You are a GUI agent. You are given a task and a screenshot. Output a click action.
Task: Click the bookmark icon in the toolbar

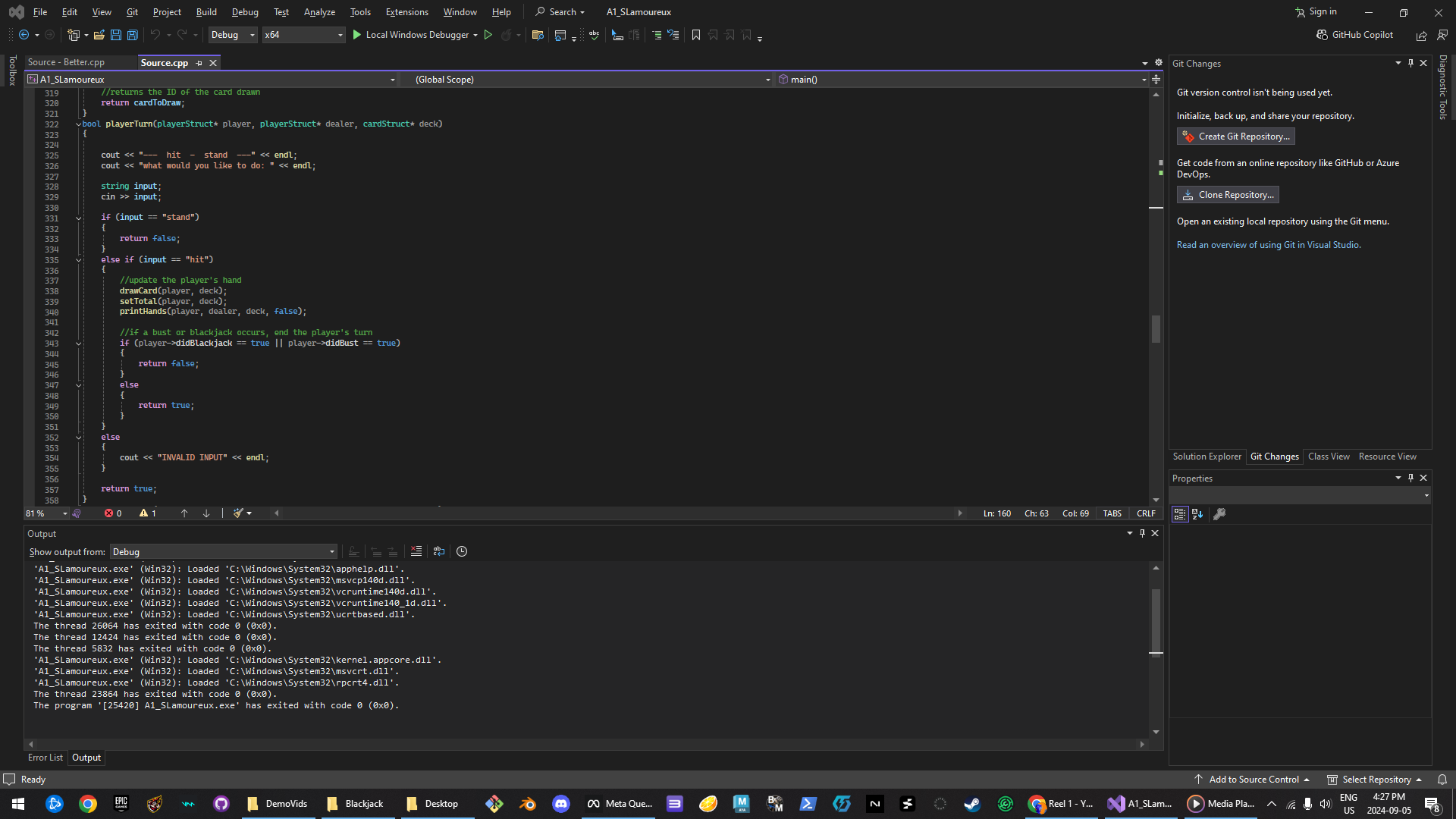click(x=696, y=35)
